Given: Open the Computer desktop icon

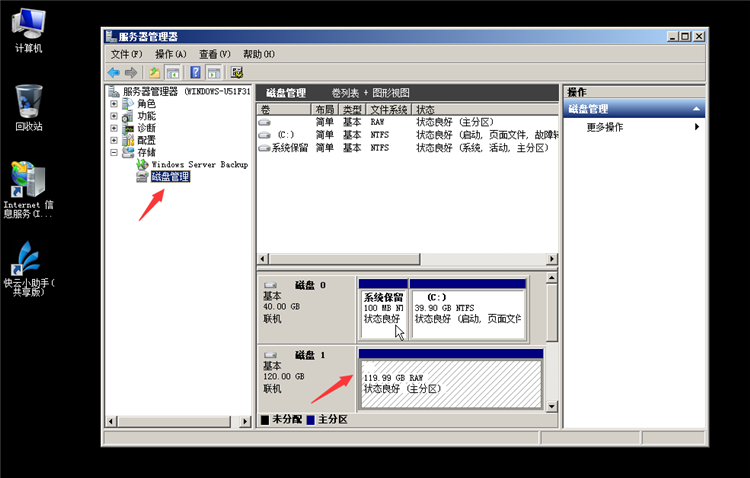Looking at the screenshot, I should 28,24.
